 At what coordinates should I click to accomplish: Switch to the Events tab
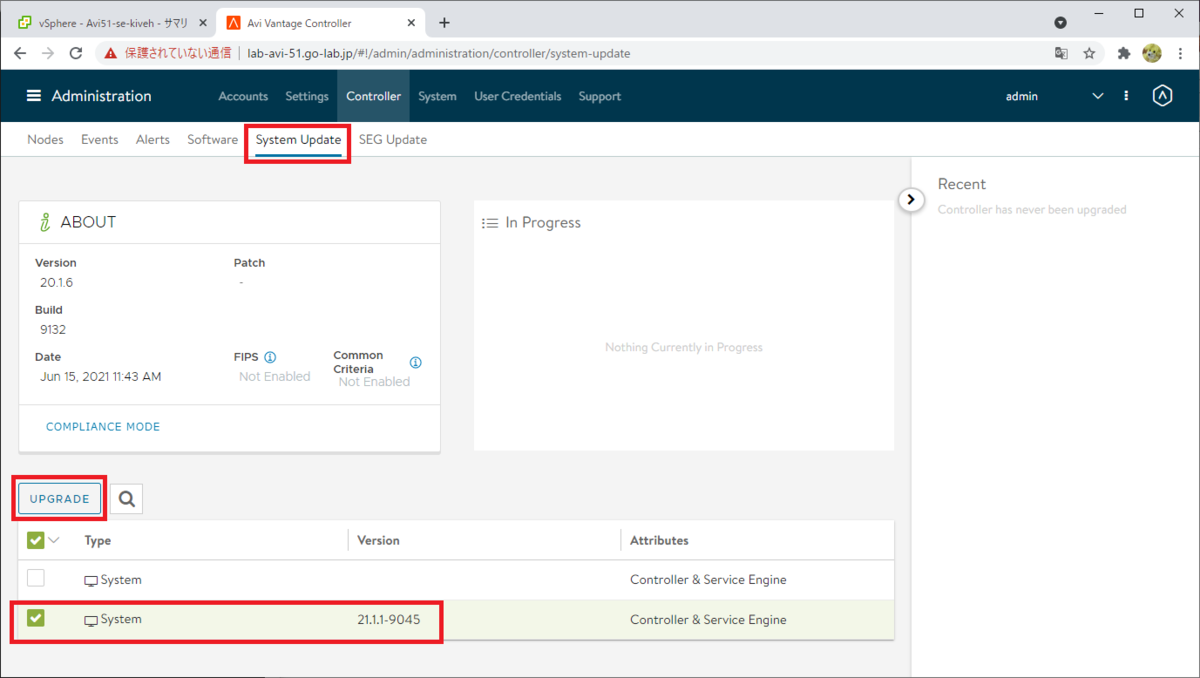(x=100, y=139)
